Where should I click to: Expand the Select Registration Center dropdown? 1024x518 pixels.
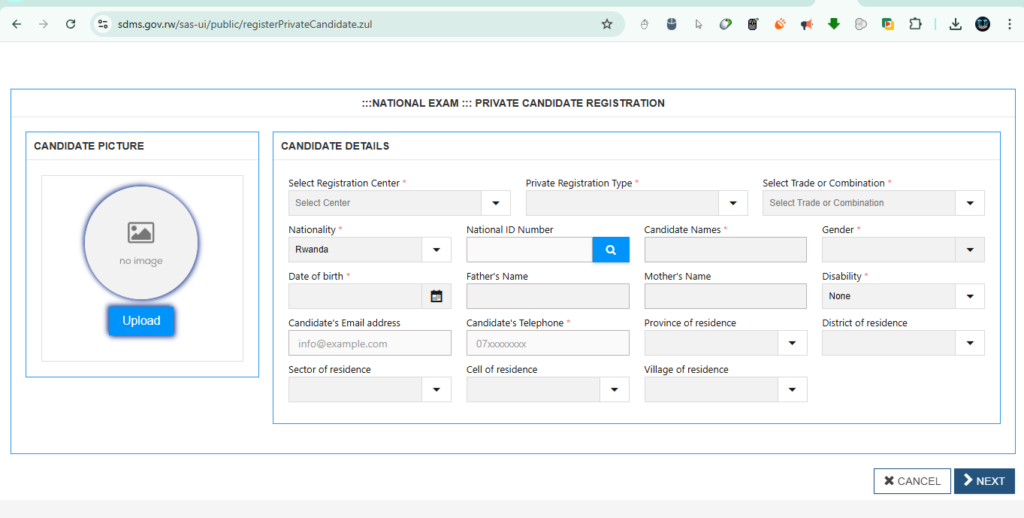click(495, 203)
